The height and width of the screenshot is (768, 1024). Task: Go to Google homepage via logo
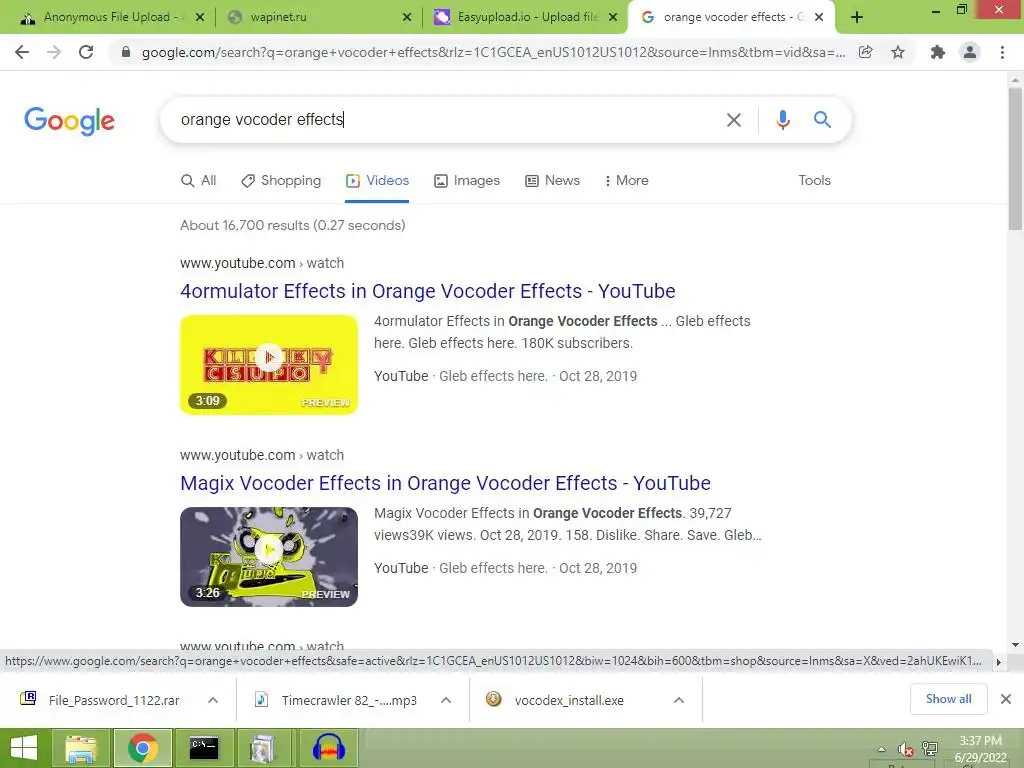click(x=69, y=121)
